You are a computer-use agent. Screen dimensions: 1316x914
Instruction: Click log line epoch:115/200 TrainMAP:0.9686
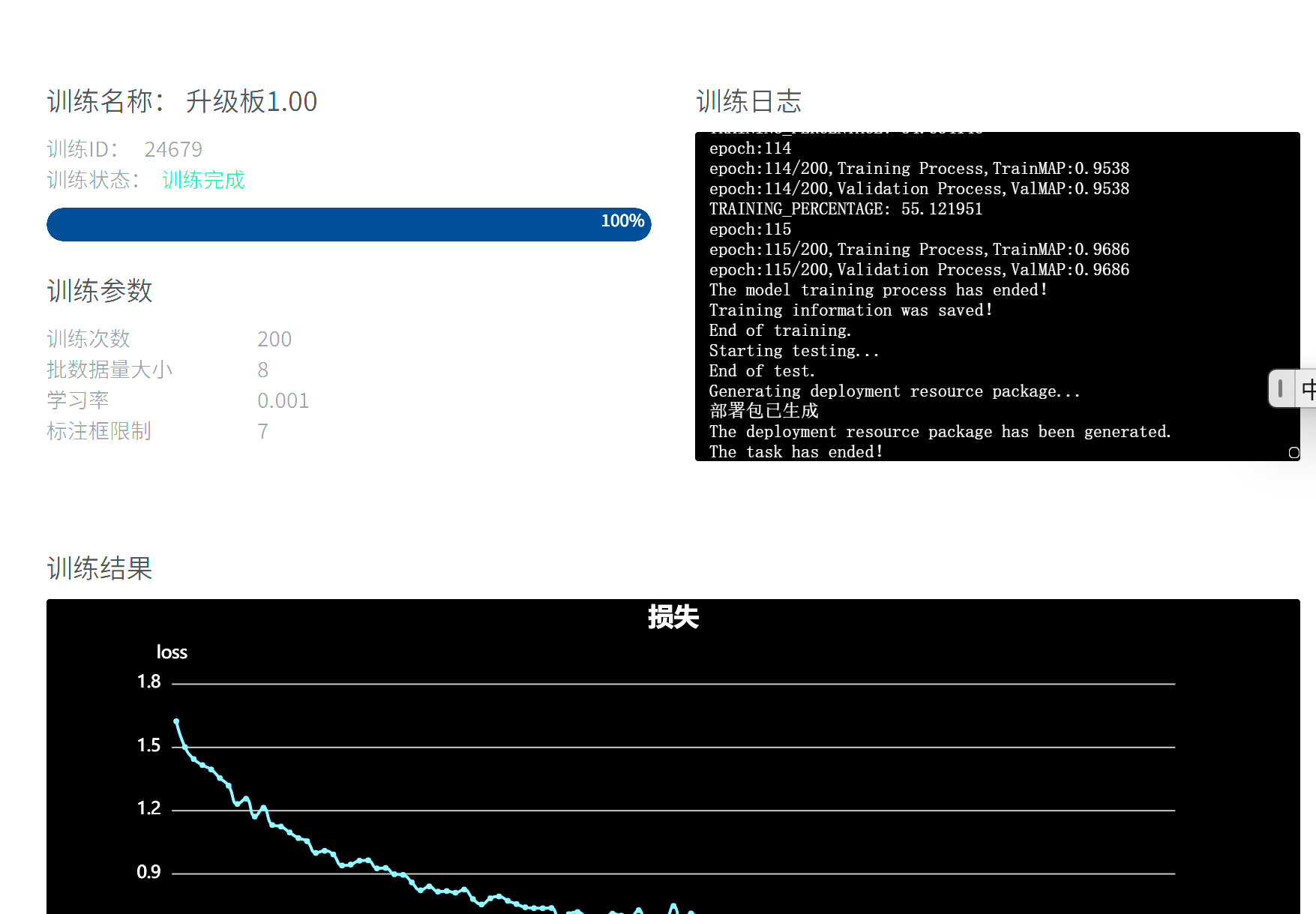(x=919, y=250)
